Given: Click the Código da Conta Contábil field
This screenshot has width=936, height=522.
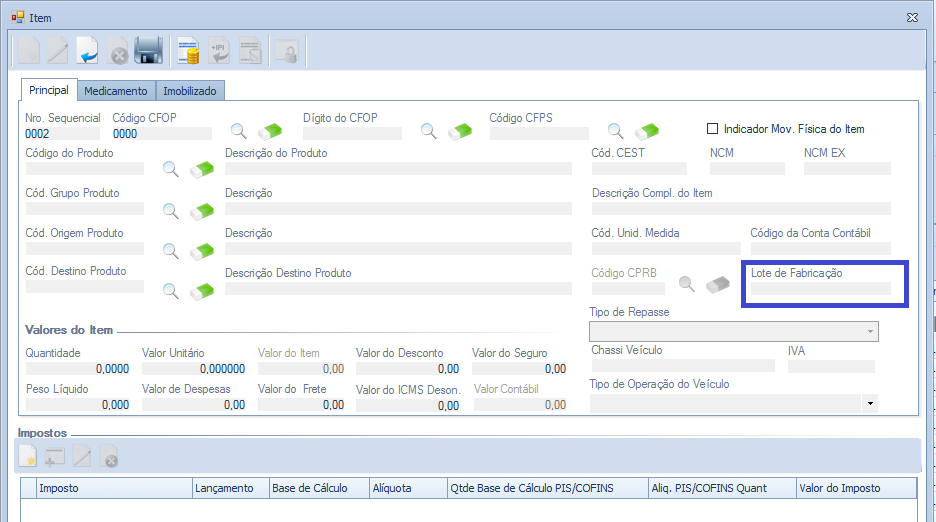Looking at the screenshot, I should (821, 248).
